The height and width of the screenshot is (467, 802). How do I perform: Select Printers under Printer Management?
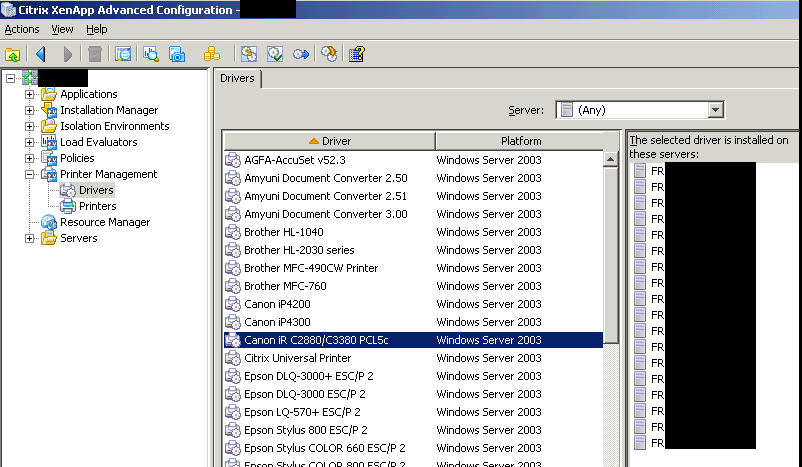click(98, 206)
